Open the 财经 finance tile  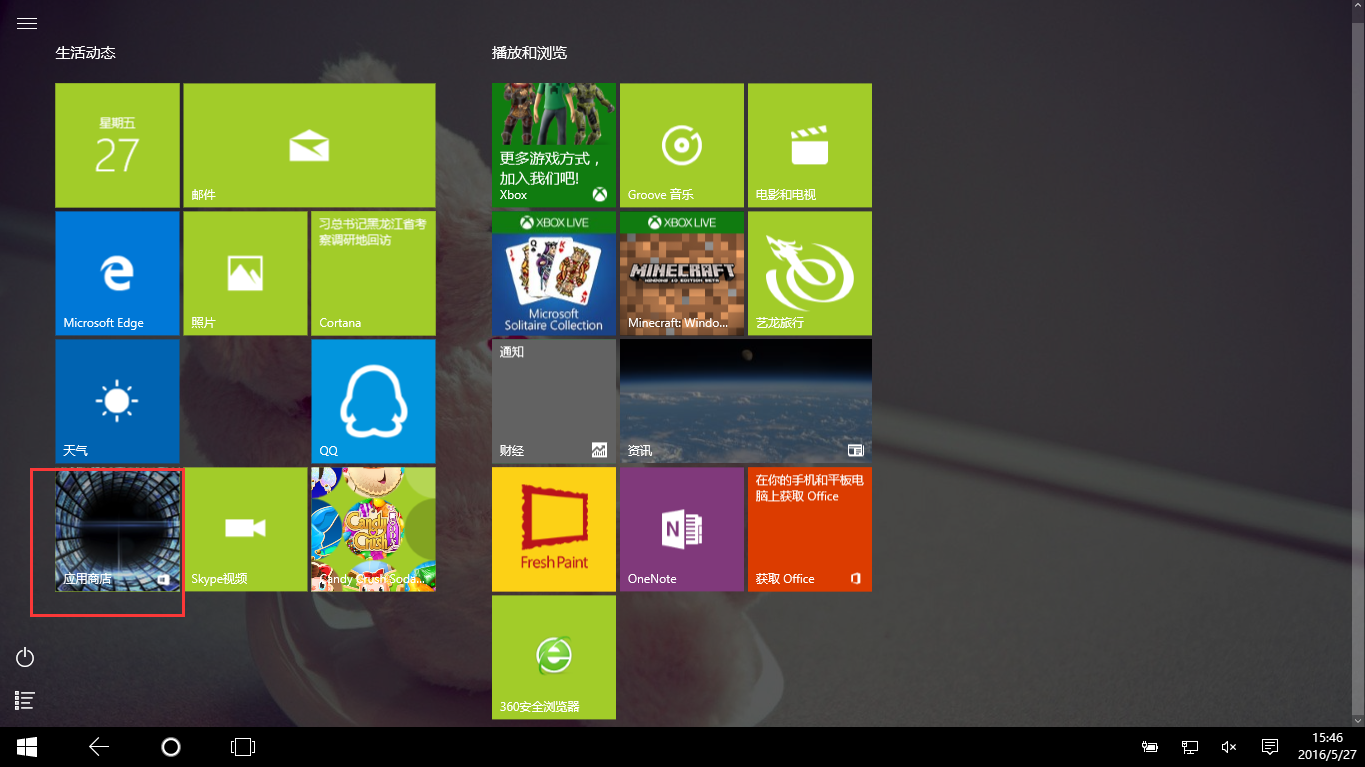click(554, 401)
